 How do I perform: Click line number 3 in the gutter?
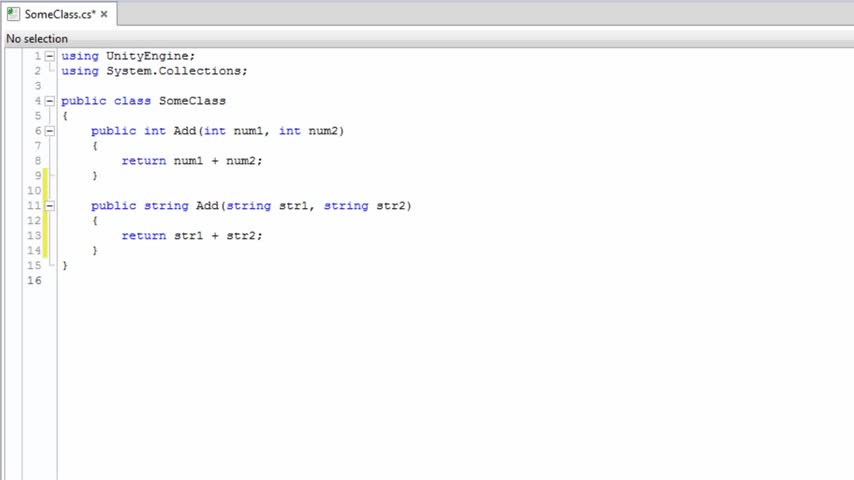[x=38, y=86]
